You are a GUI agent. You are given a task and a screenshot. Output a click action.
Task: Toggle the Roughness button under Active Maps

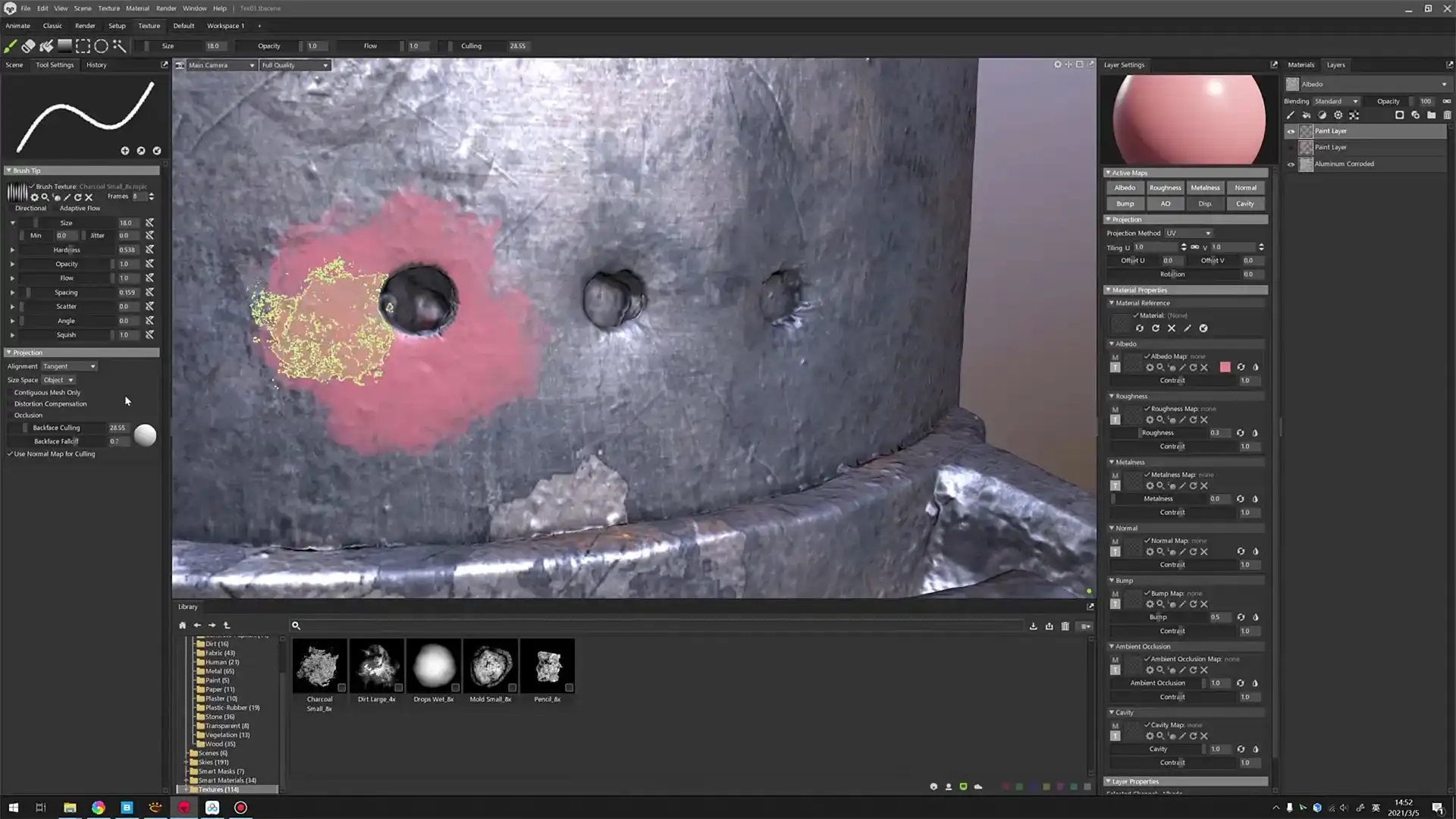click(x=1166, y=187)
